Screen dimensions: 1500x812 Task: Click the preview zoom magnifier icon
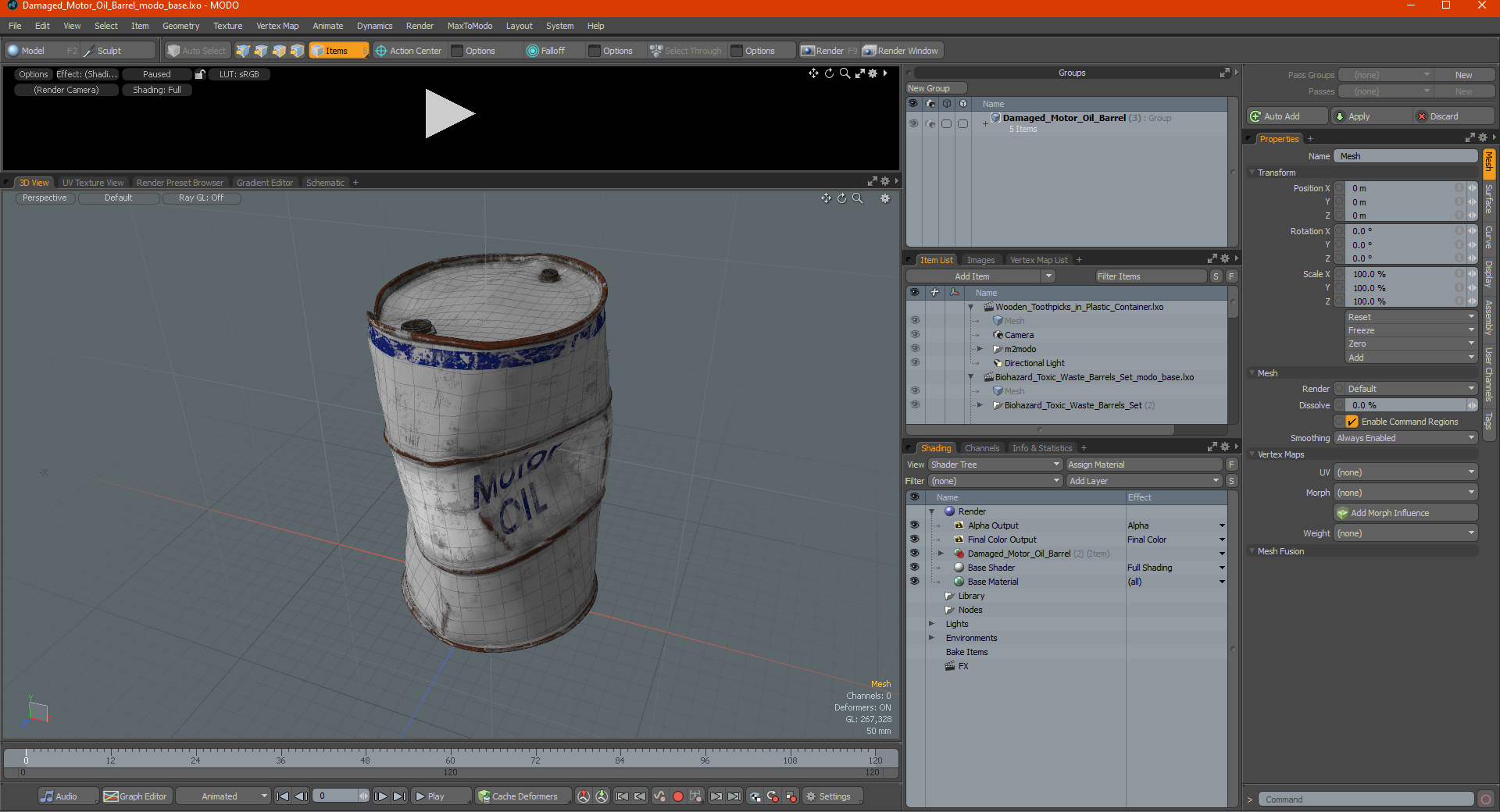pos(845,73)
